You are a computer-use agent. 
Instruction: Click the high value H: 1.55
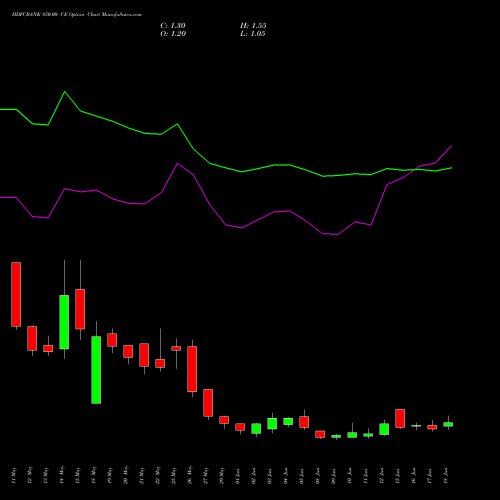click(x=253, y=26)
